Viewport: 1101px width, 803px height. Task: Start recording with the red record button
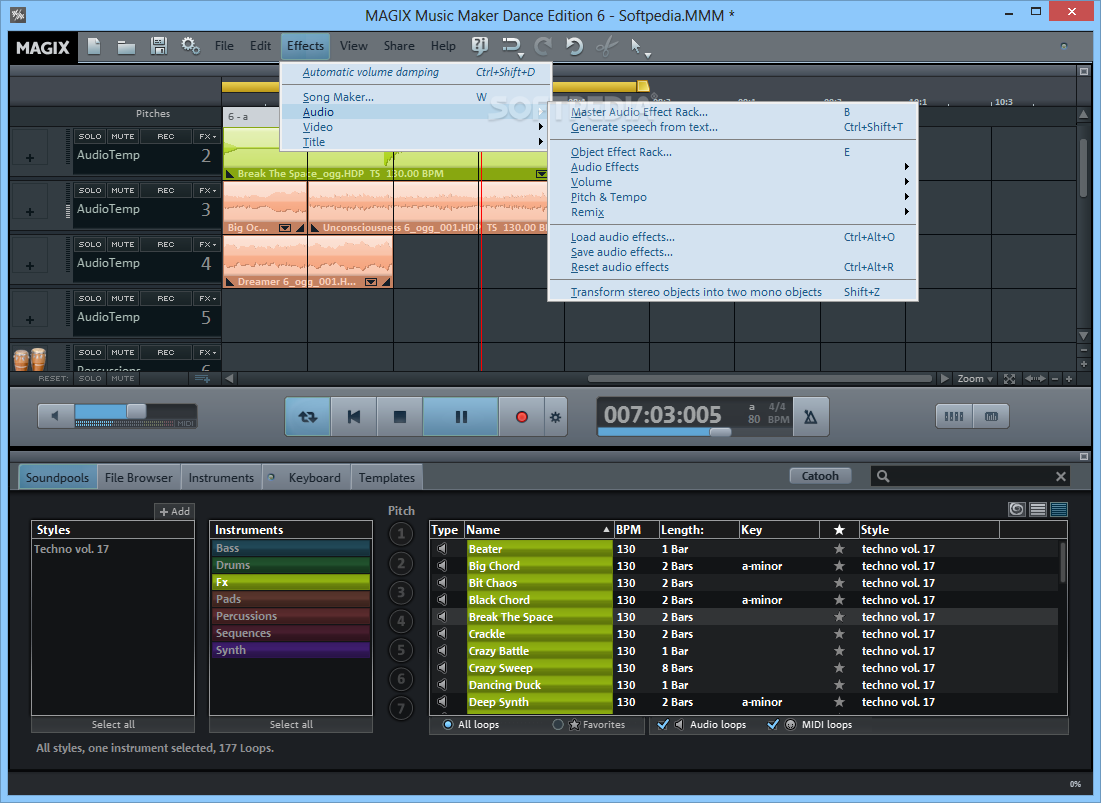(x=522, y=417)
